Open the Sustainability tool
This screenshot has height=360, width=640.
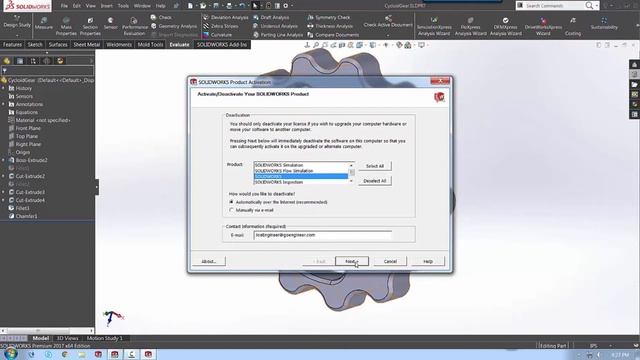tap(604, 23)
